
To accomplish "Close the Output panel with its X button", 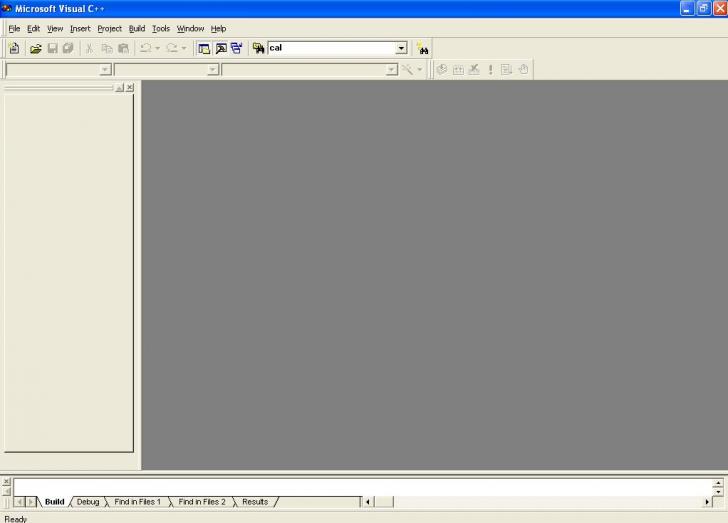I will pos(6,481).
